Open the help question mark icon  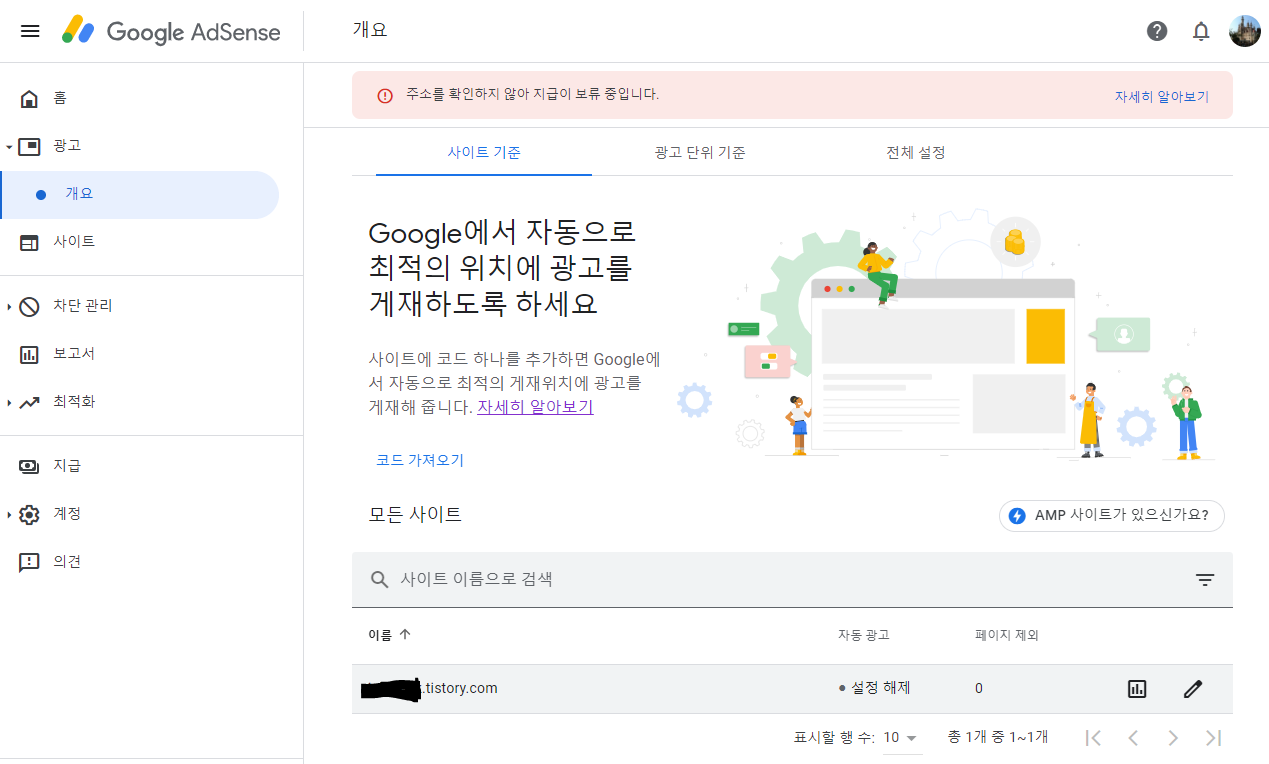click(x=1157, y=31)
